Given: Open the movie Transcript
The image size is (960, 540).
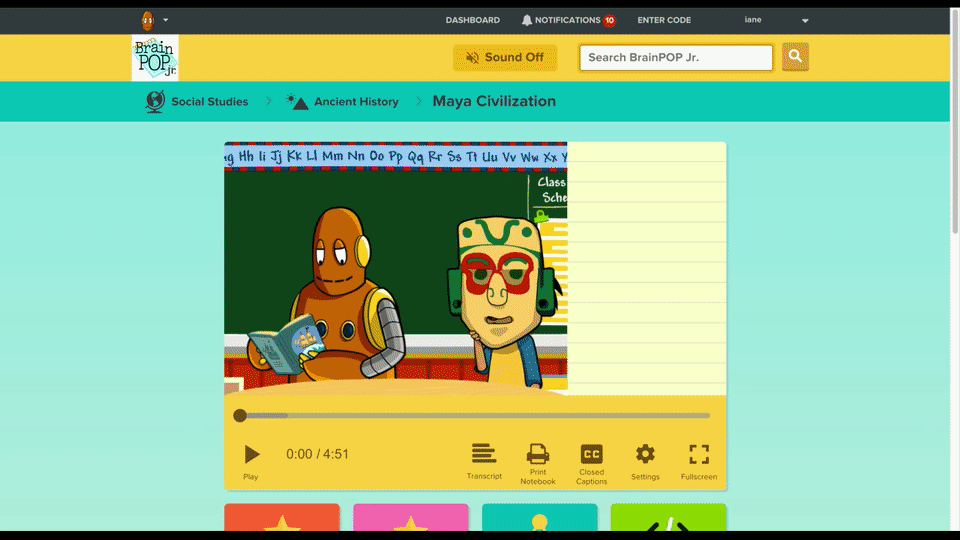Looking at the screenshot, I should coord(484,461).
